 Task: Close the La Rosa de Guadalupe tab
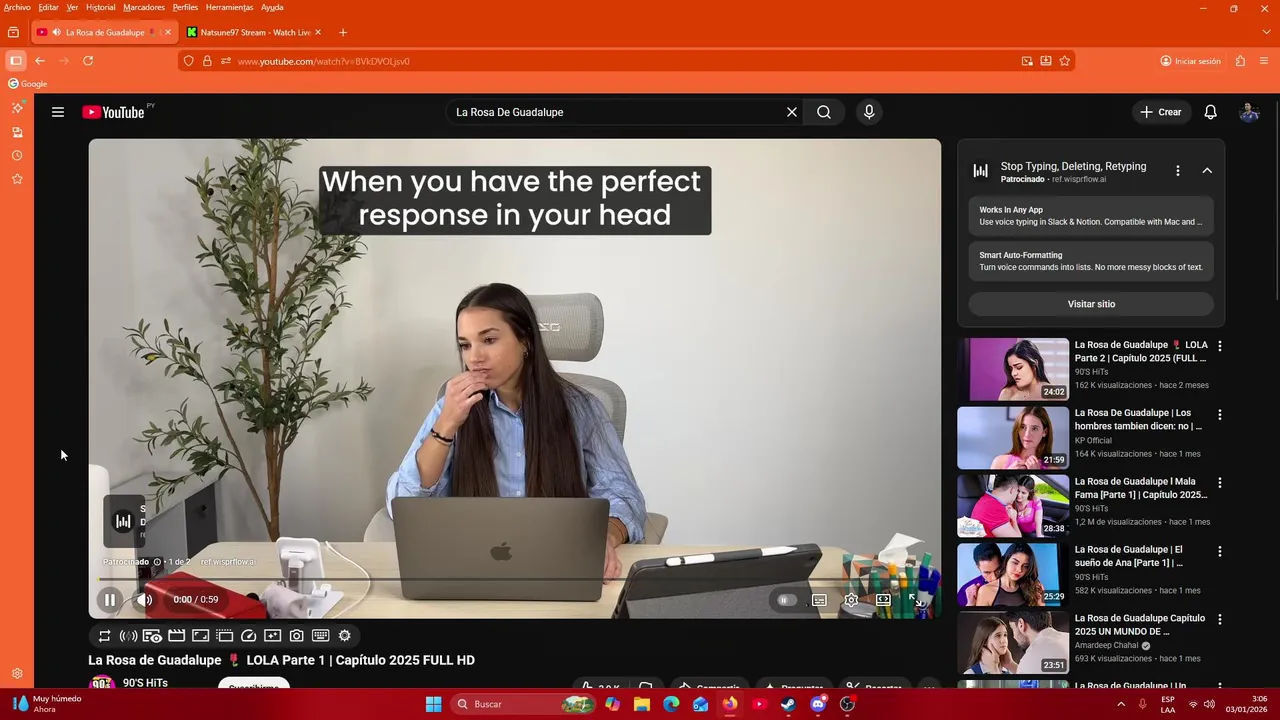(x=167, y=32)
